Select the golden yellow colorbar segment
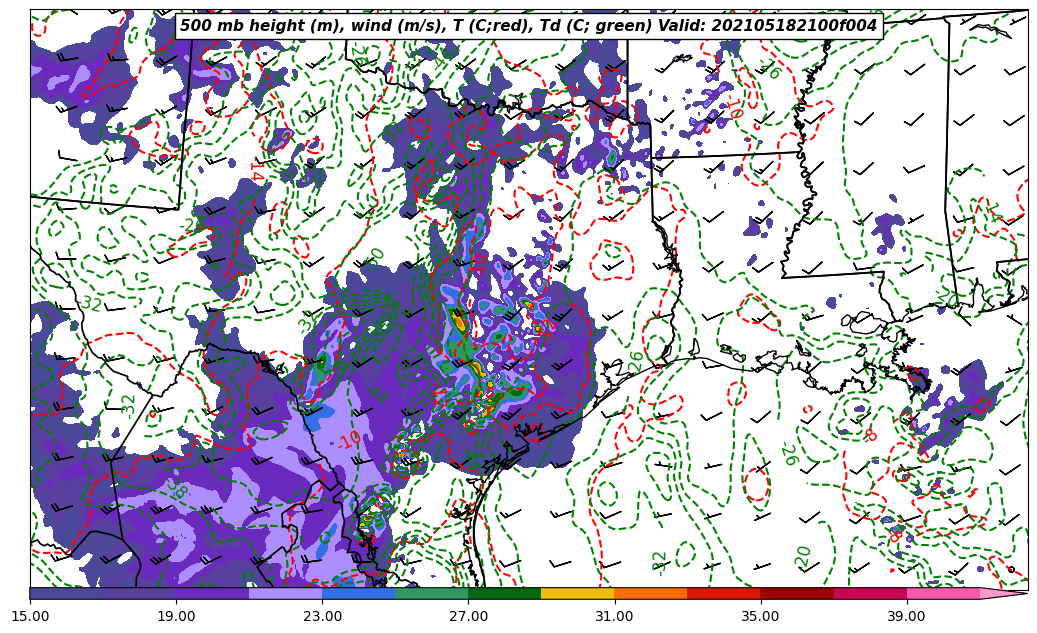 [578, 593]
